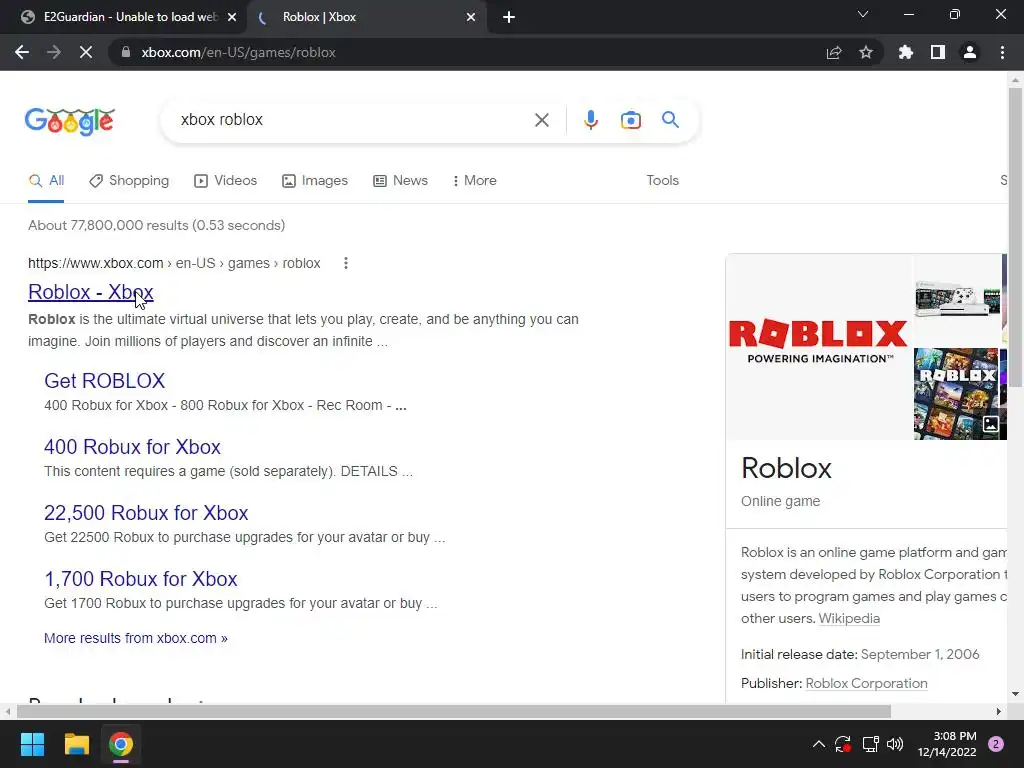Toggle Chrome side panel
The height and width of the screenshot is (768, 1024).
[x=938, y=52]
